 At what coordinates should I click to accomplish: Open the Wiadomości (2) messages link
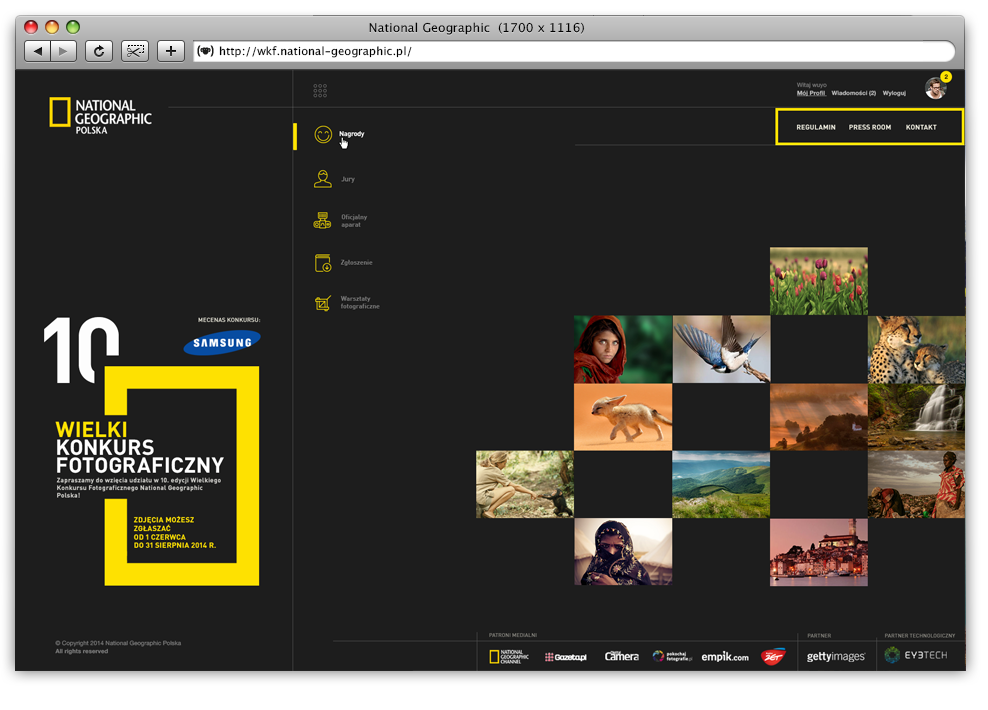pos(854,93)
